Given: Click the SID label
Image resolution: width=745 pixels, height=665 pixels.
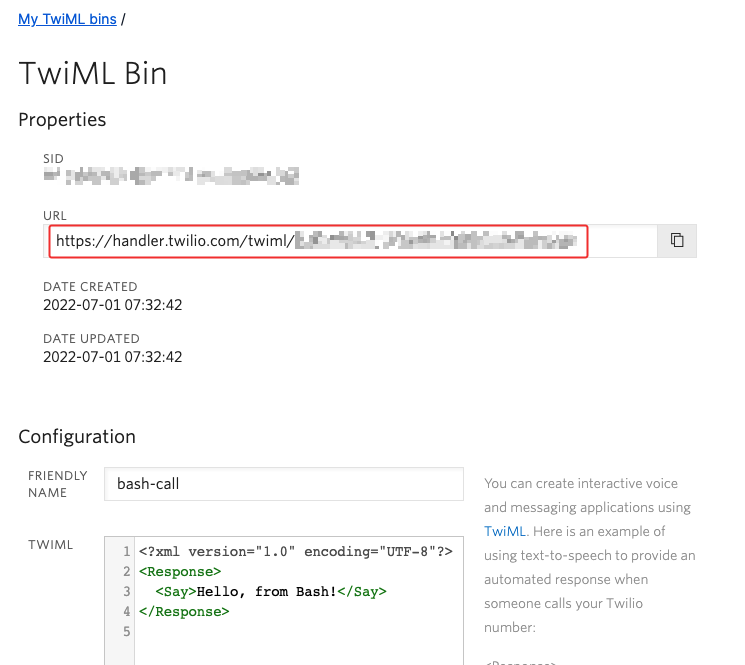Looking at the screenshot, I should click(x=53, y=159).
